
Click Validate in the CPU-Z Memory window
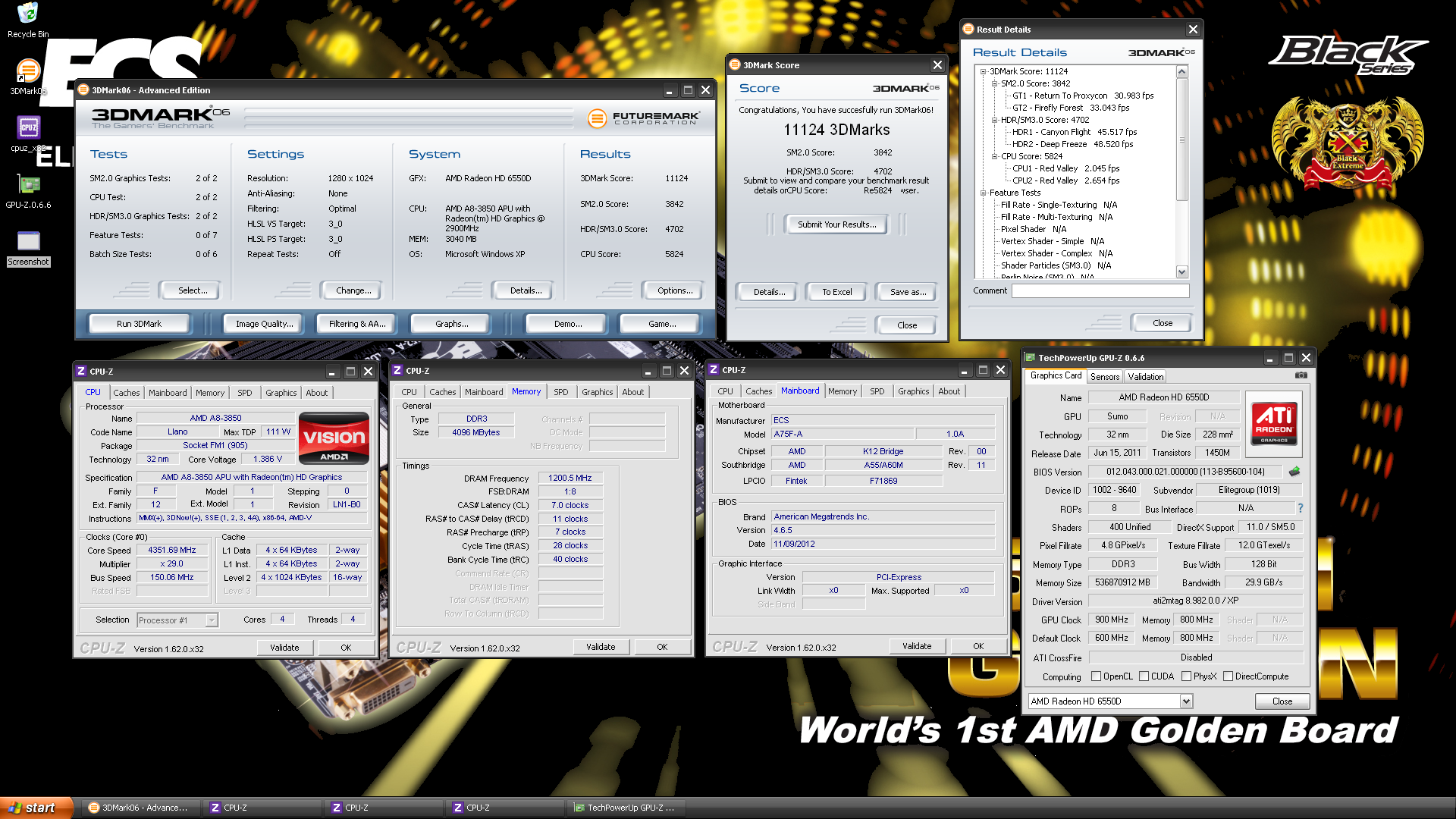coord(601,647)
